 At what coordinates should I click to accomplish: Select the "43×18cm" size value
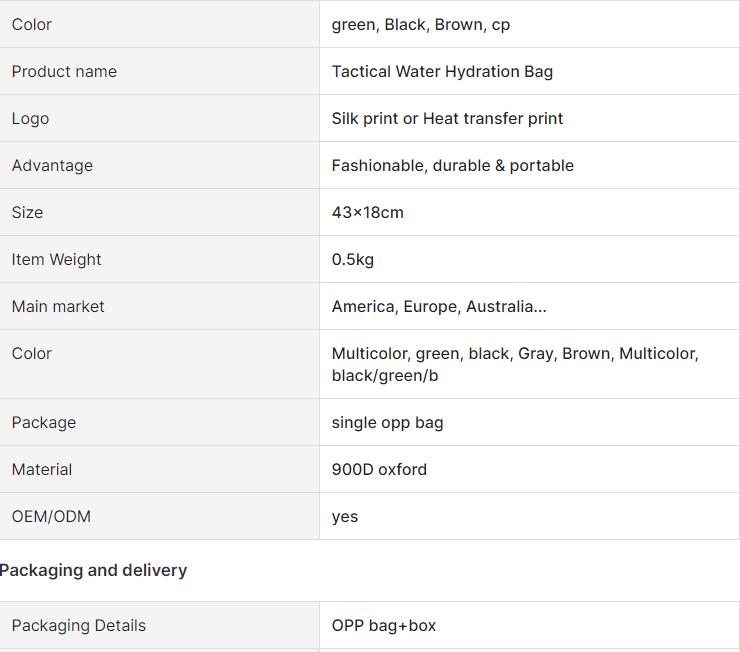[x=367, y=212]
